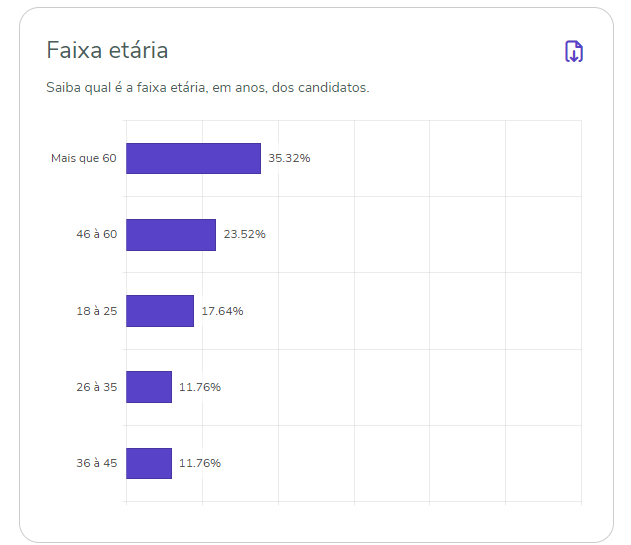Click the download chart file icon
The width and height of the screenshot is (631, 545).
[574, 52]
